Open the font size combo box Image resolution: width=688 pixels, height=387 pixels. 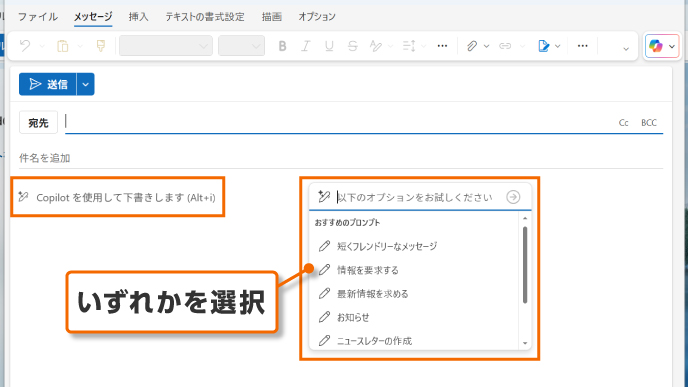click(x=241, y=46)
